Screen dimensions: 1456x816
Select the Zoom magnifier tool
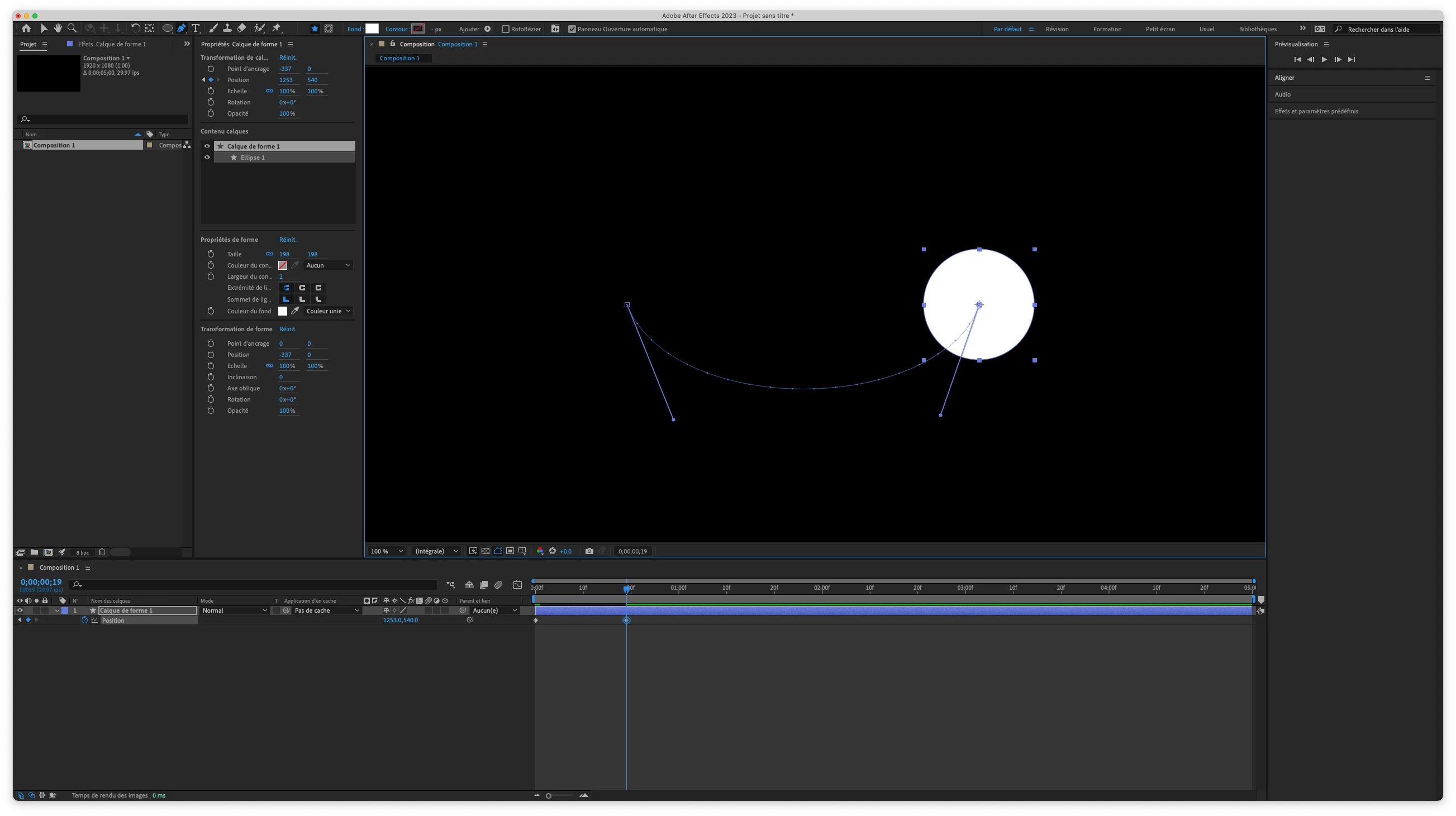(72, 28)
